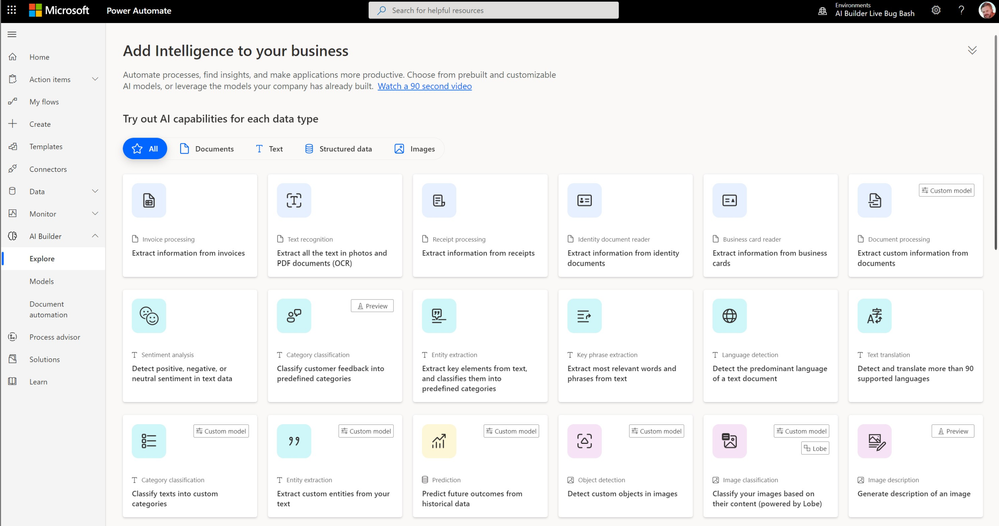Image resolution: width=999 pixels, height=526 pixels.
Task: Select the All filter tab
Action: (x=145, y=148)
